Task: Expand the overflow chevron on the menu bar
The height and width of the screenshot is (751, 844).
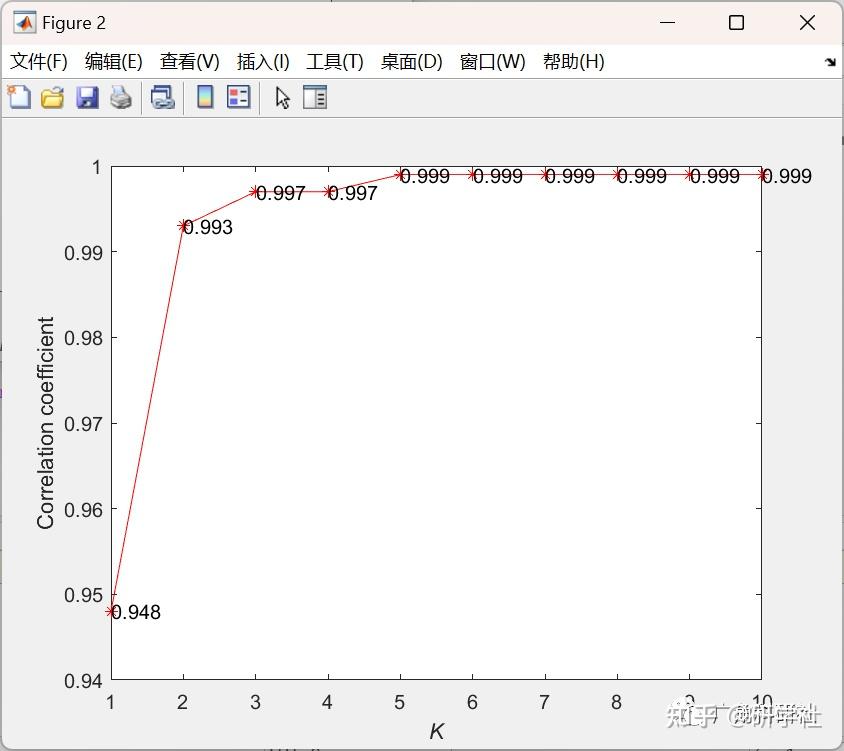Action: 831,61
